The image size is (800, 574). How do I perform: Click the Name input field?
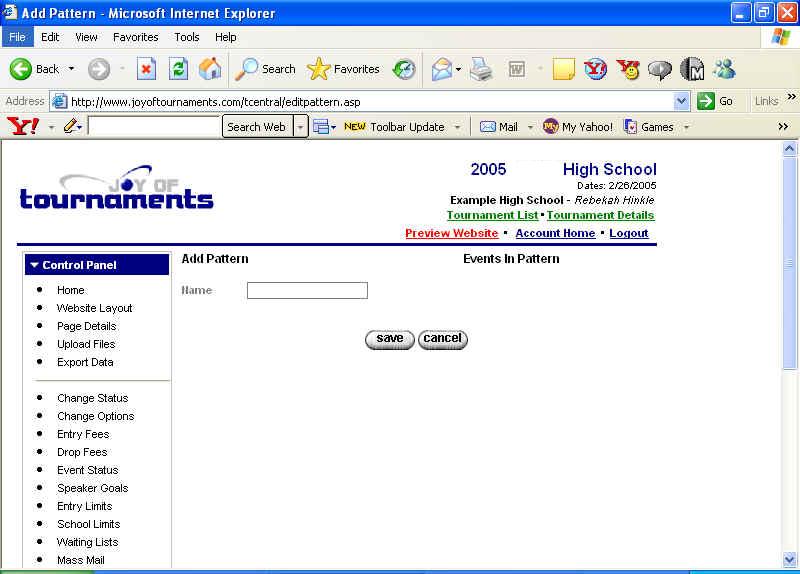pos(307,291)
